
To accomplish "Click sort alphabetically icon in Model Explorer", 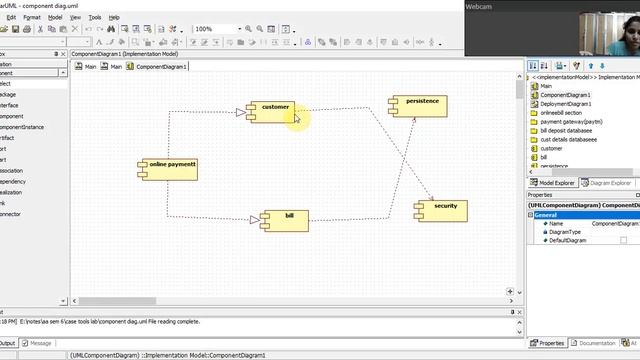I will pyautogui.click(x=544, y=65).
